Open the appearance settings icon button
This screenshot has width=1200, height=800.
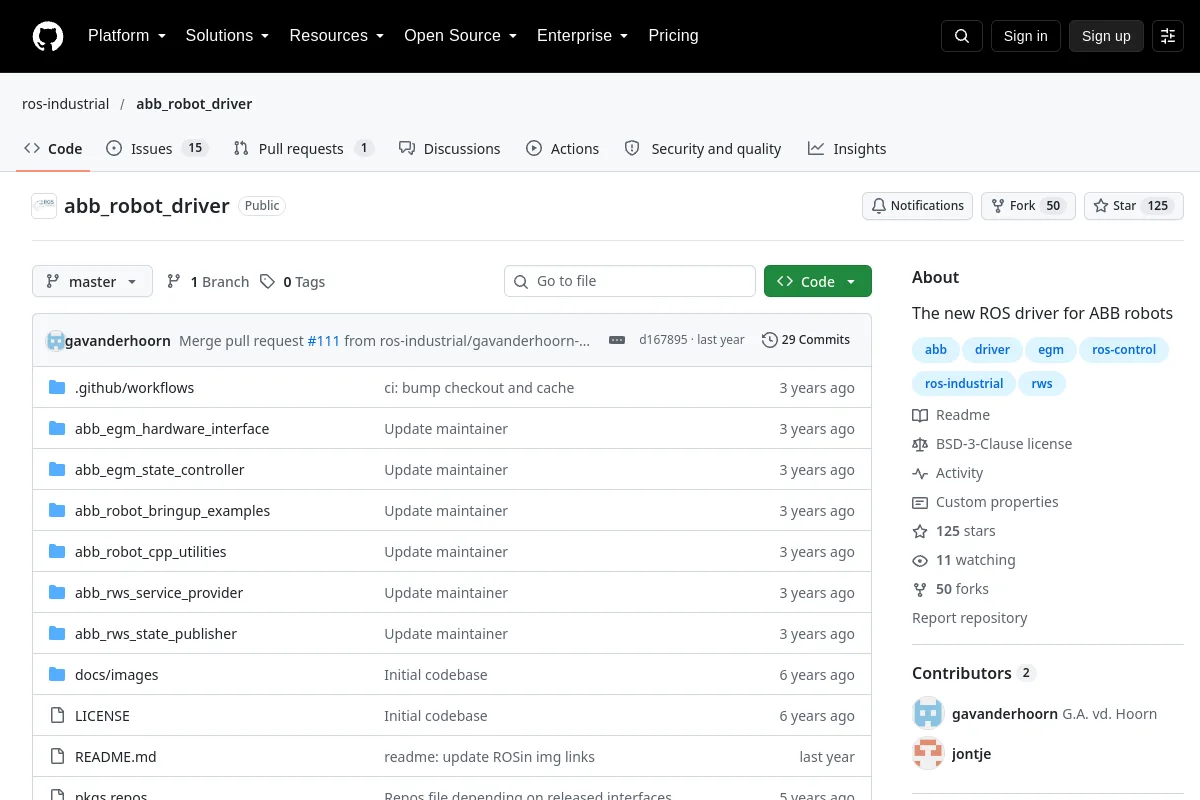[x=1168, y=36]
